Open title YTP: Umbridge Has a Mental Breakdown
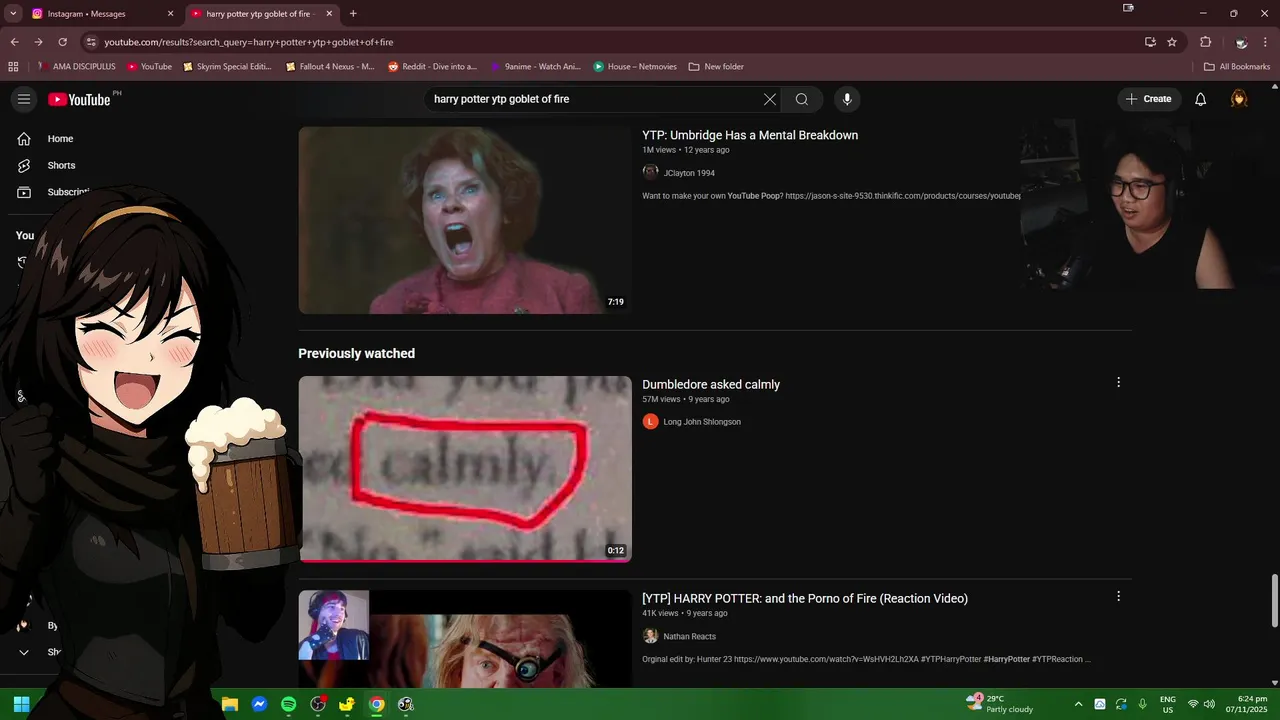Viewport: 1280px width, 720px height. point(750,135)
